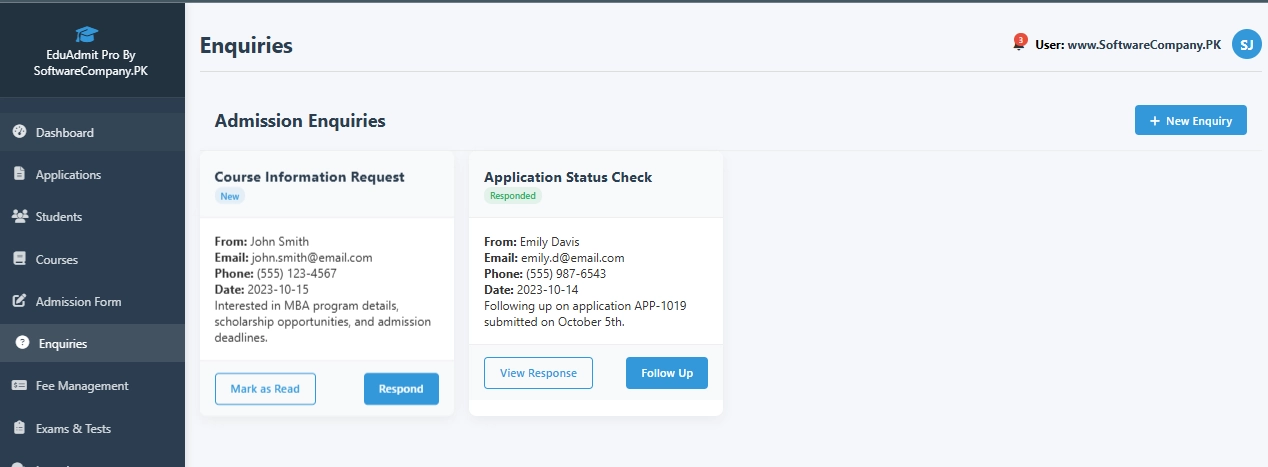View Response for Emily Davis enquiry

click(x=538, y=373)
